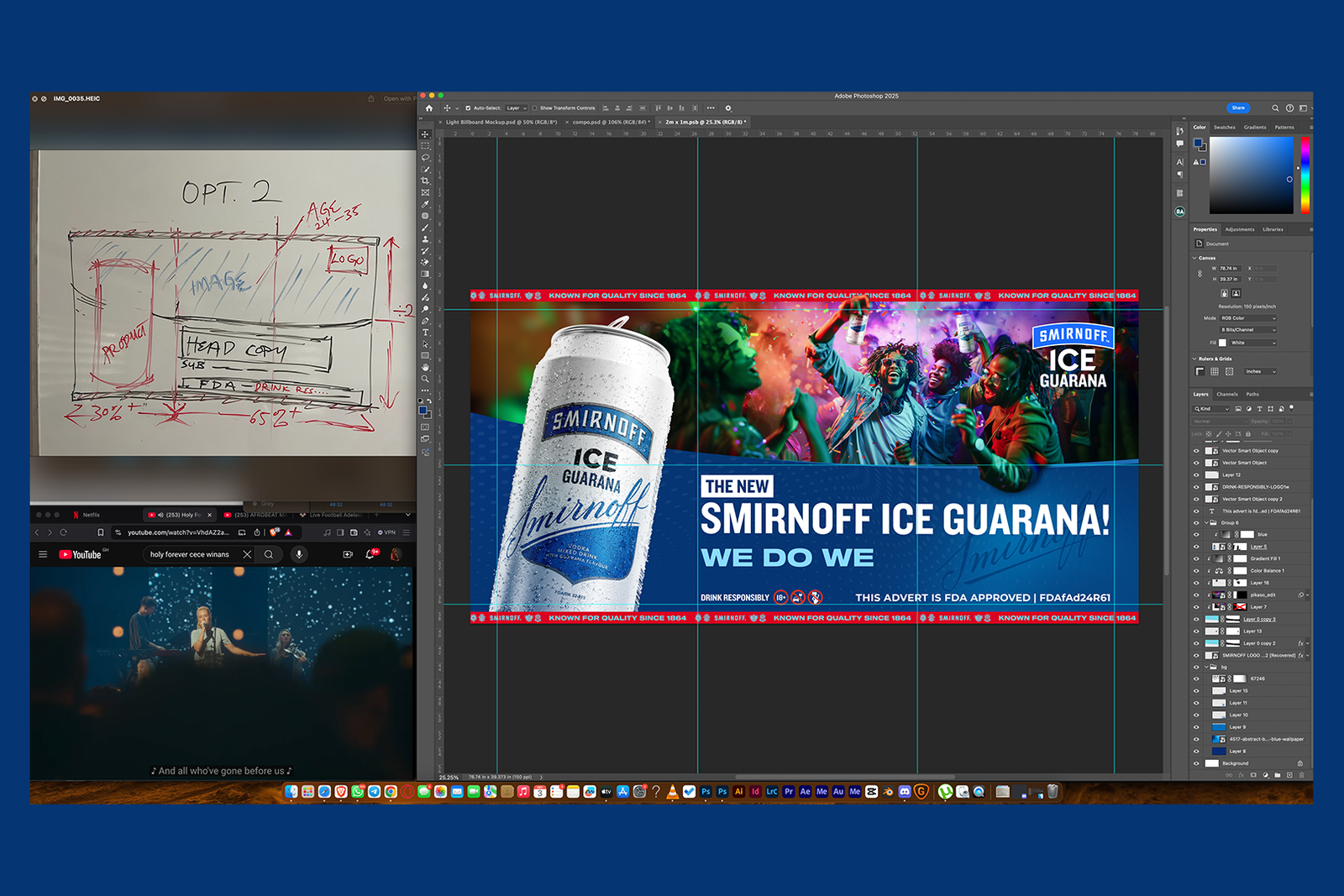Screen dimensions: 1344x896
Task: Open the Inches ruler units dropdown
Action: click(1260, 371)
